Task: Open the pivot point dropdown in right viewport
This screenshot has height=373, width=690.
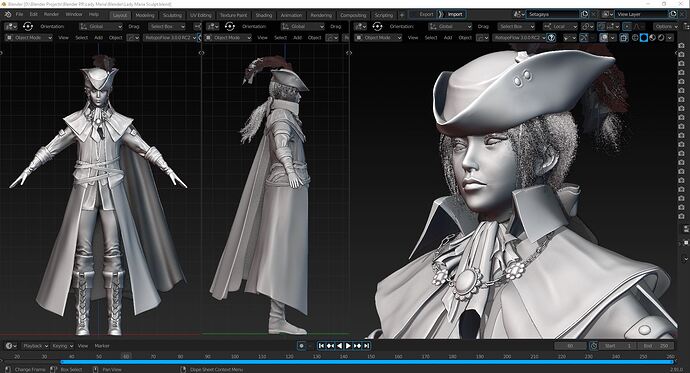Action: click(x=587, y=26)
